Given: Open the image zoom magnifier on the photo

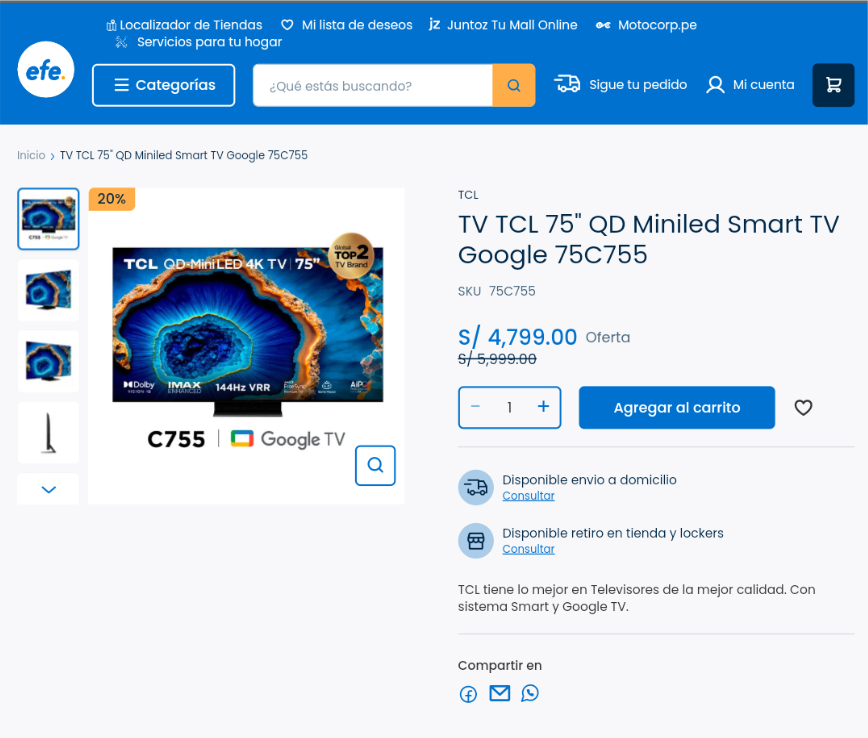Looking at the screenshot, I should tap(375, 465).
